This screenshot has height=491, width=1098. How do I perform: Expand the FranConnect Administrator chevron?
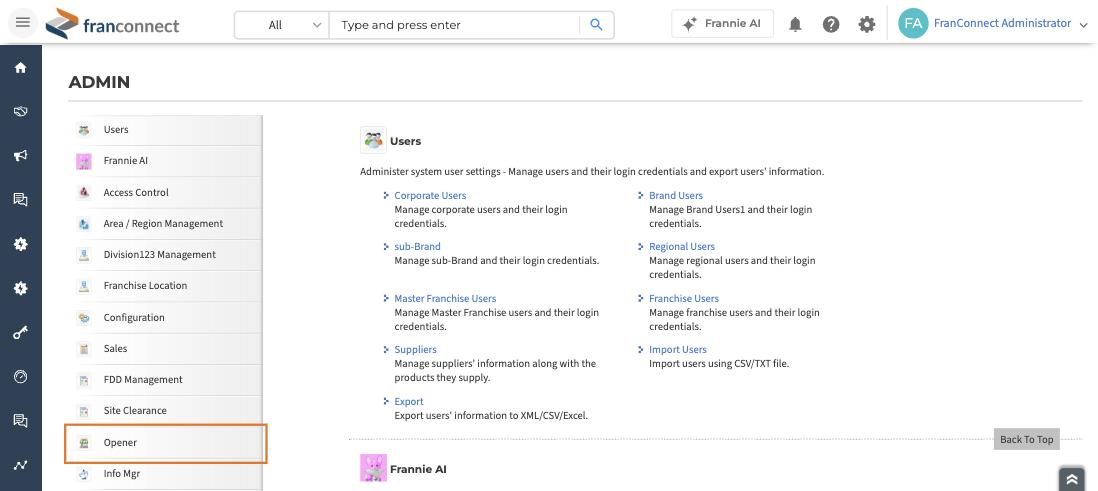point(1083,26)
